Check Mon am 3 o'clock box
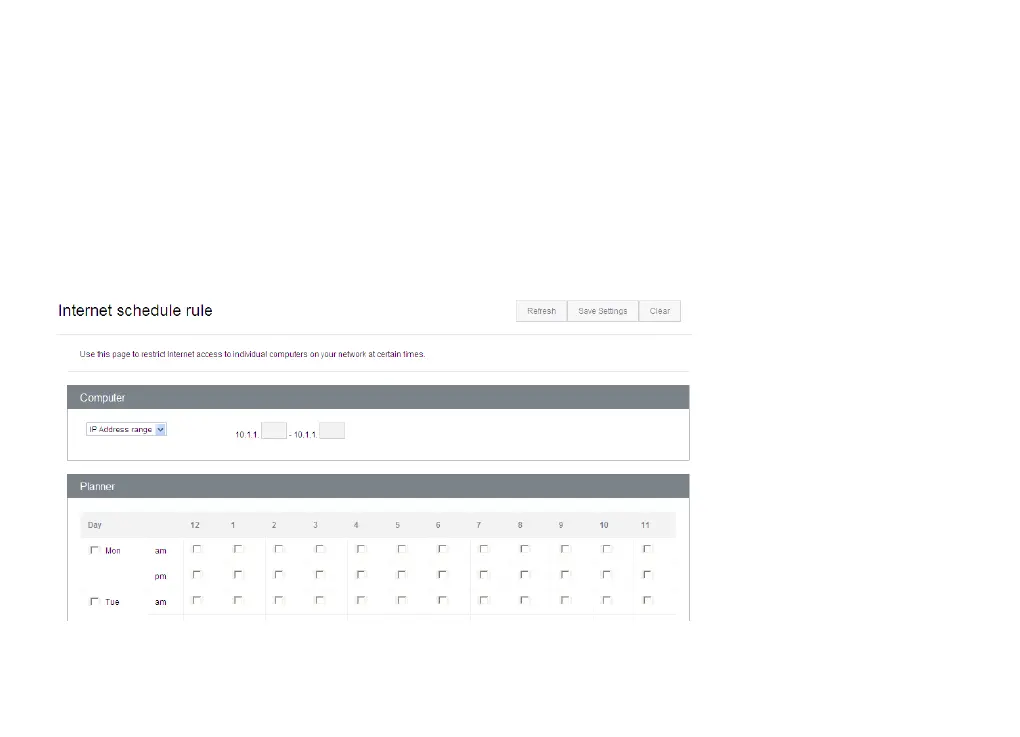Screen dimensions: 1020x737 320,549
